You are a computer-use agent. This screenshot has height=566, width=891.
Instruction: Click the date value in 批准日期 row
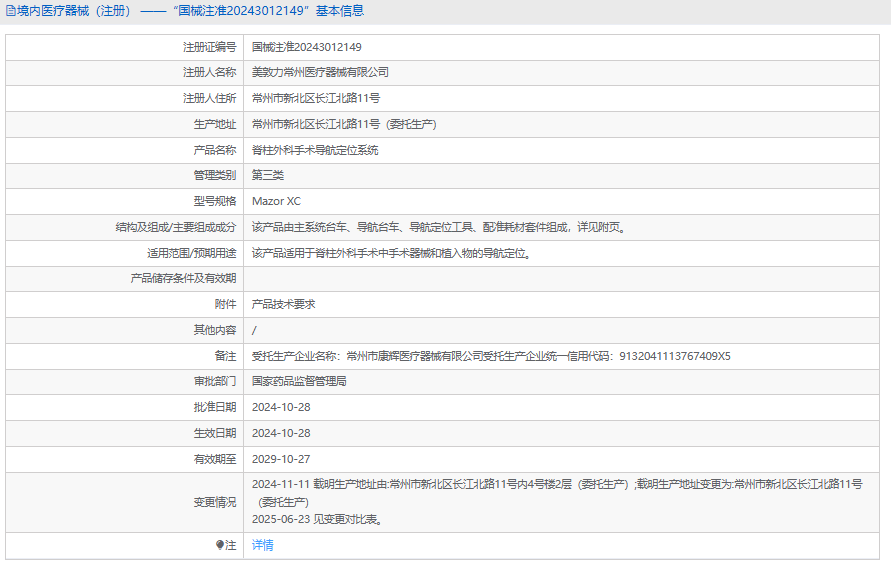point(281,407)
